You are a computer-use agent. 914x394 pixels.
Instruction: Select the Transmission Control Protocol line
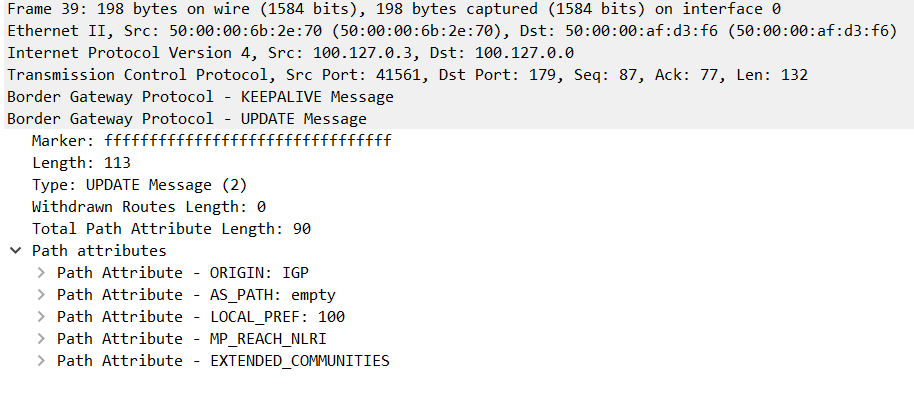tap(457, 75)
